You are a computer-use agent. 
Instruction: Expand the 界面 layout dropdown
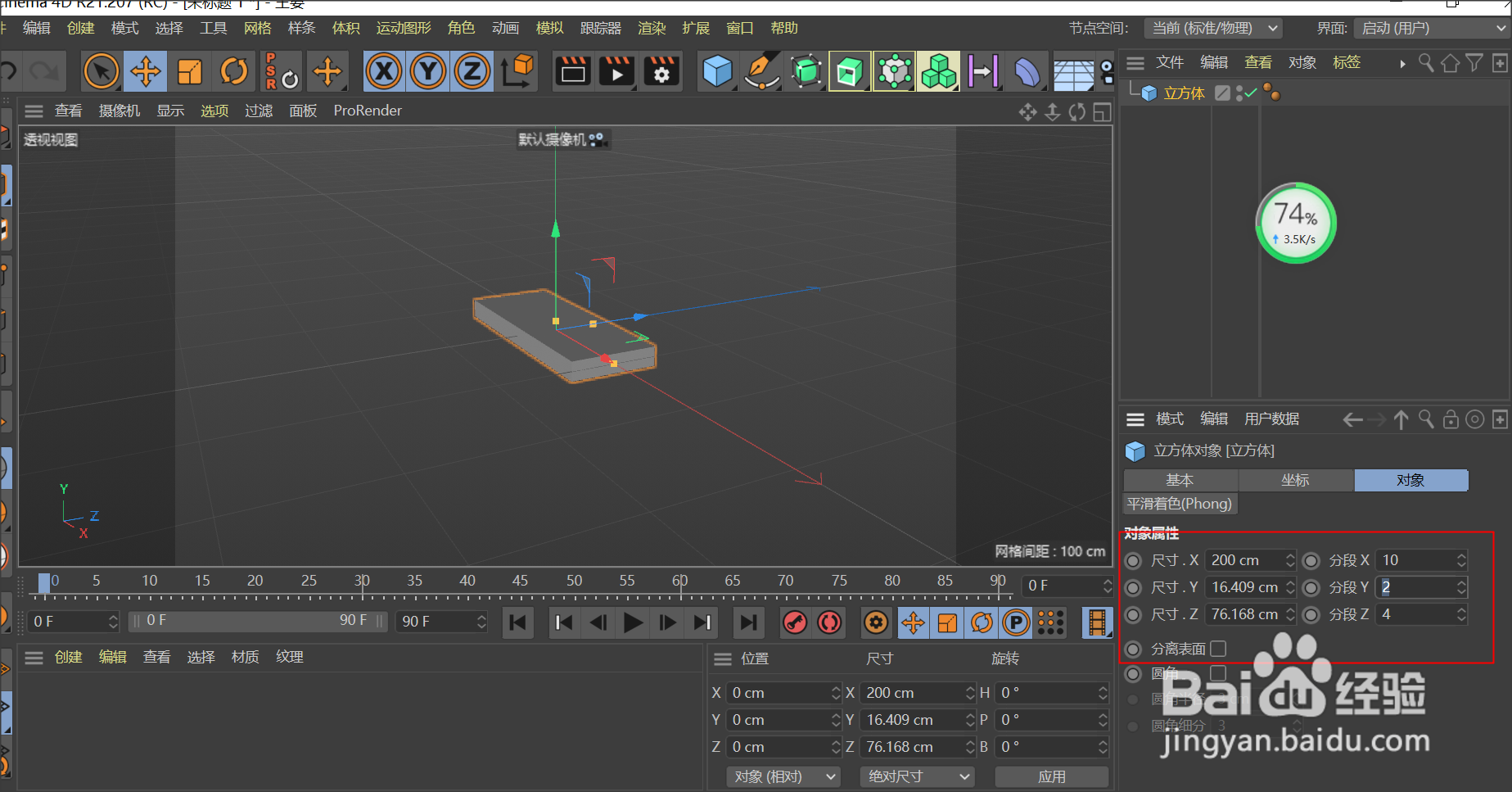coord(1431,28)
